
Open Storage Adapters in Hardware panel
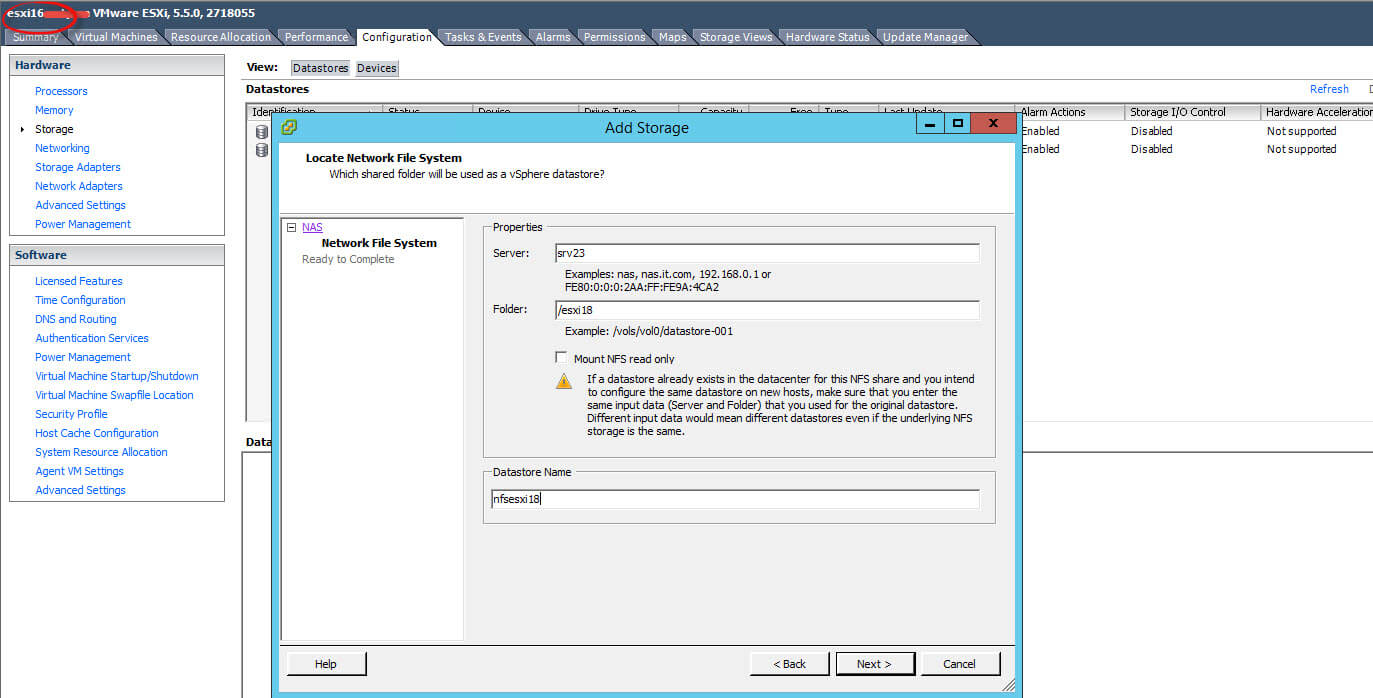point(78,167)
